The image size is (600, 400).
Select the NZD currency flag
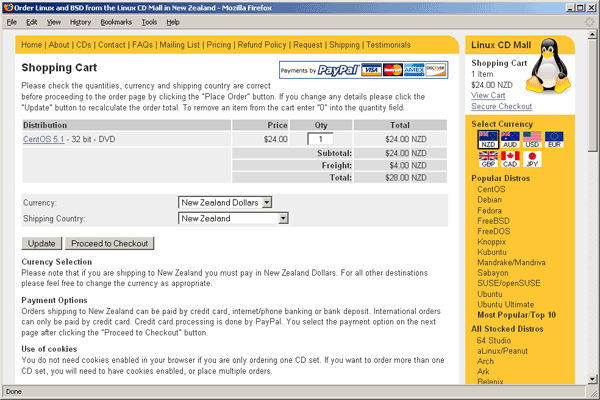(x=488, y=140)
